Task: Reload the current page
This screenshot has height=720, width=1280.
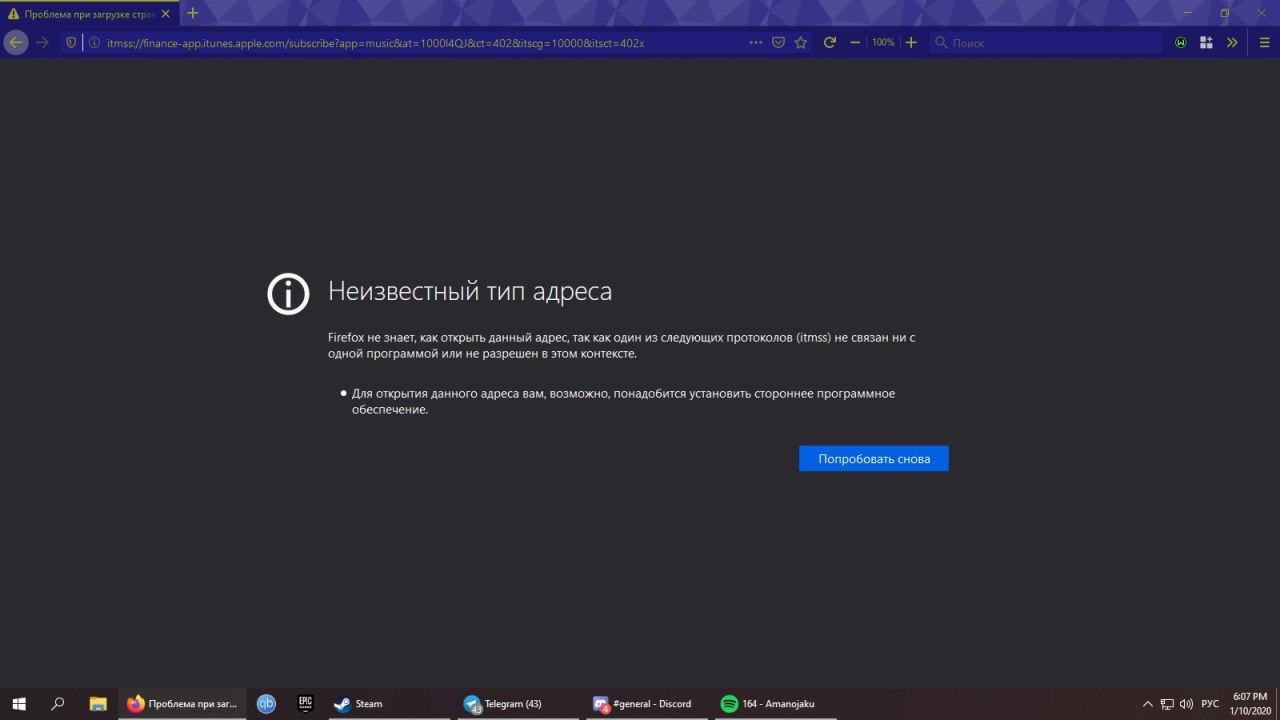Action: [x=829, y=42]
